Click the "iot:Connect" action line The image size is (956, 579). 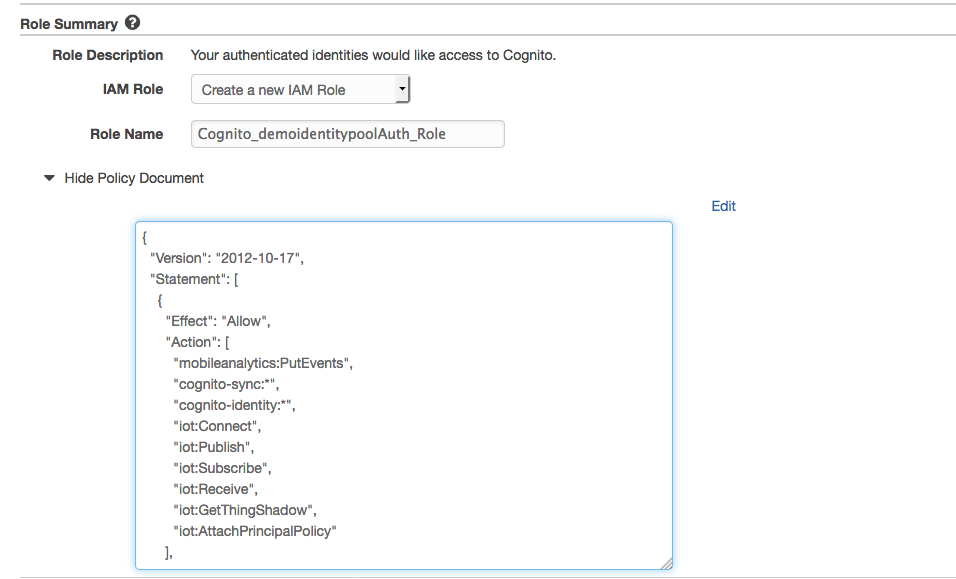217,427
